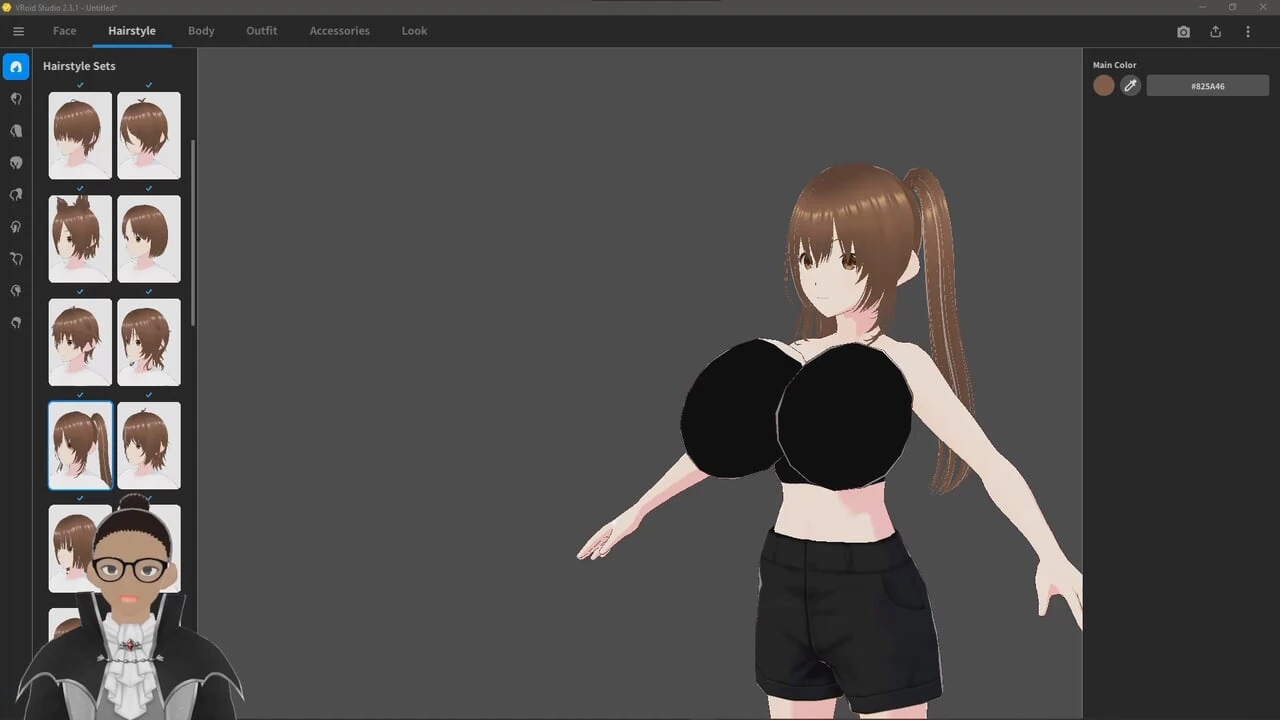Open the Outfit tab
The height and width of the screenshot is (720, 1280).
tap(261, 31)
